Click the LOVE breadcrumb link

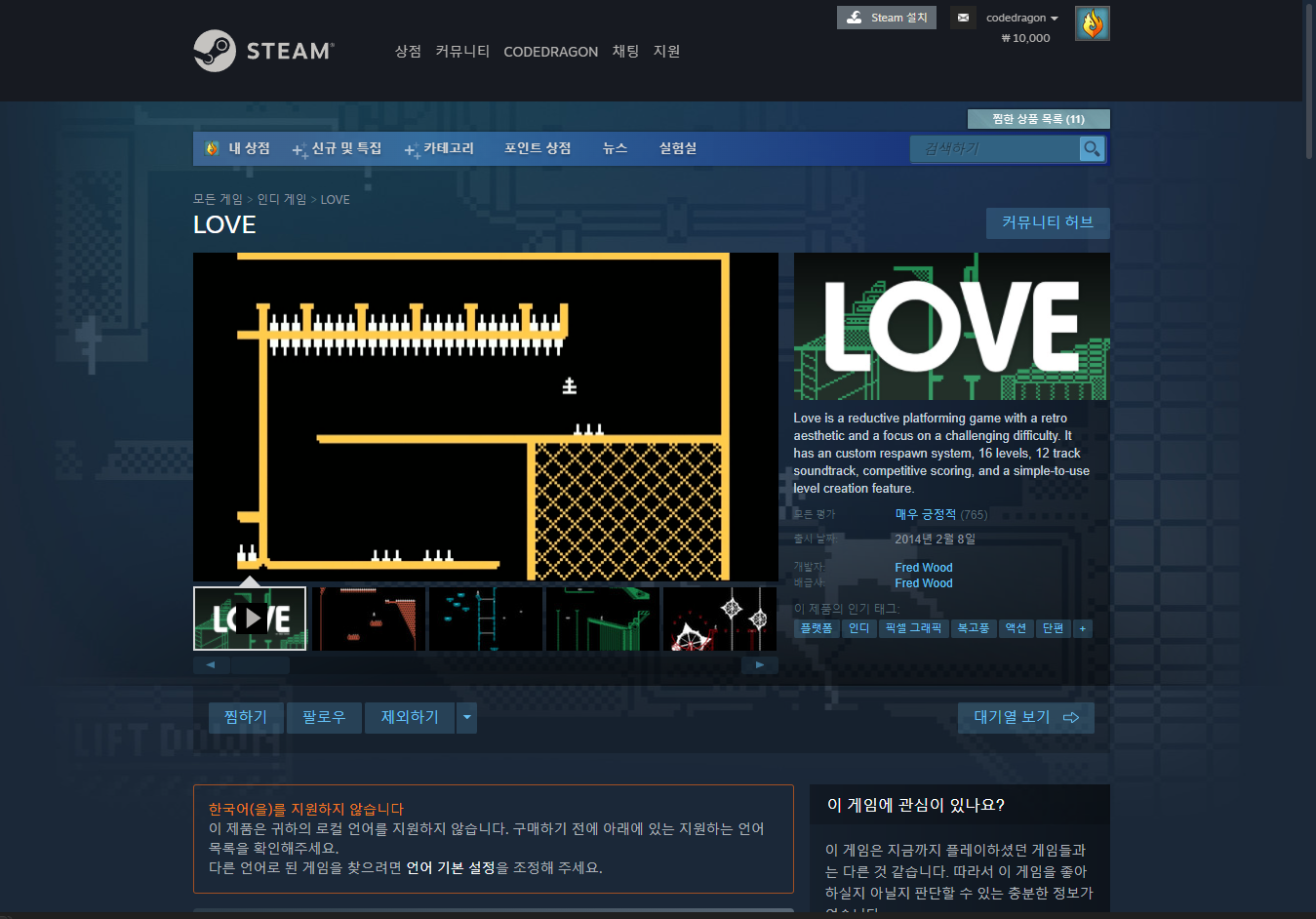tap(335, 199)
